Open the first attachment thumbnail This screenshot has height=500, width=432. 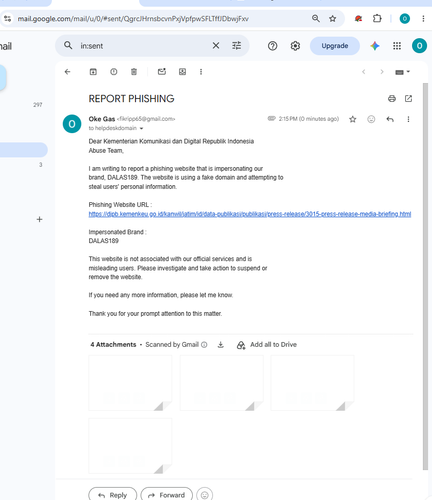pyautogui.click(x=130, y=383)
